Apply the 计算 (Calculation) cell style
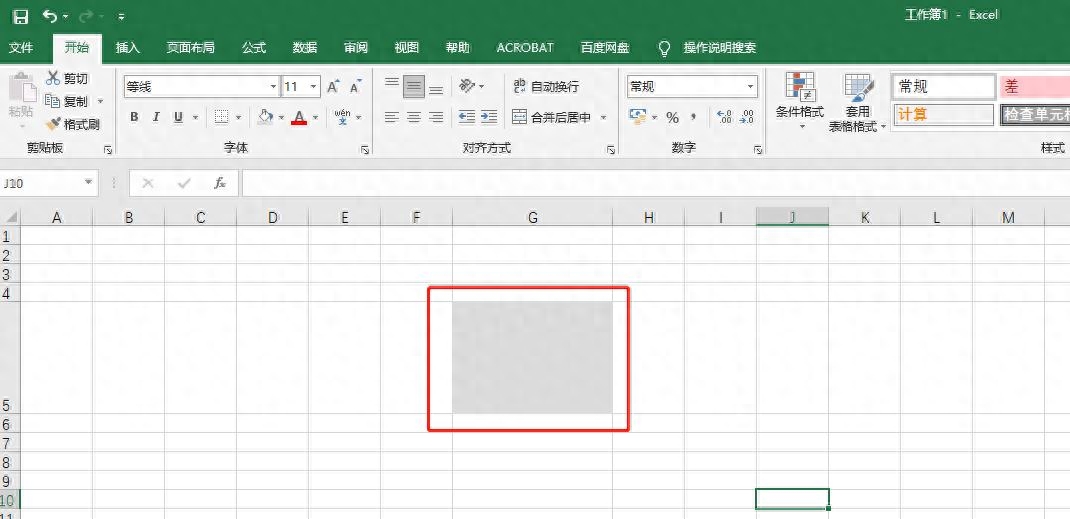The width and height of the screenshot is (1070, 519). pos(943,114)
